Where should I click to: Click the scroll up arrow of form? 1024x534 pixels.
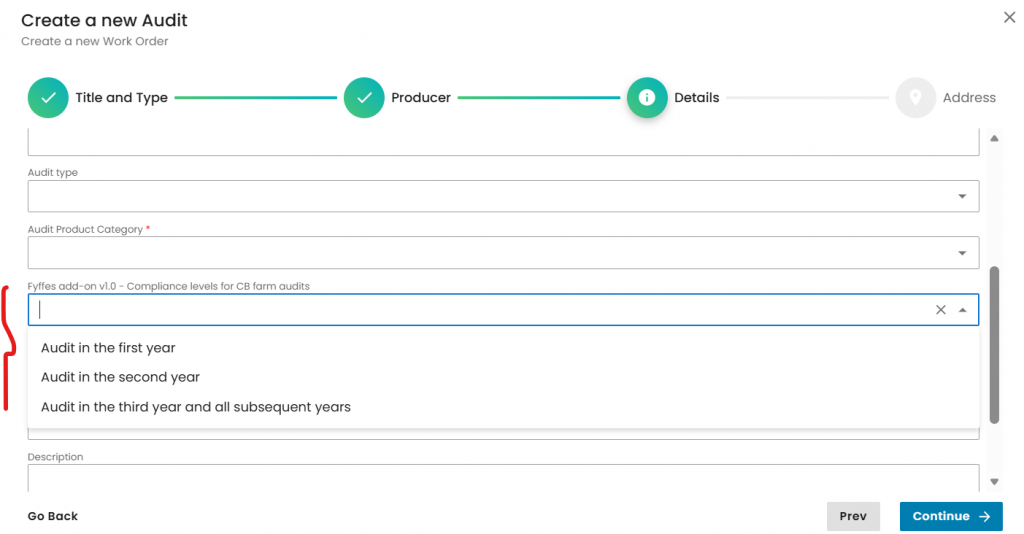click(994, 138)
